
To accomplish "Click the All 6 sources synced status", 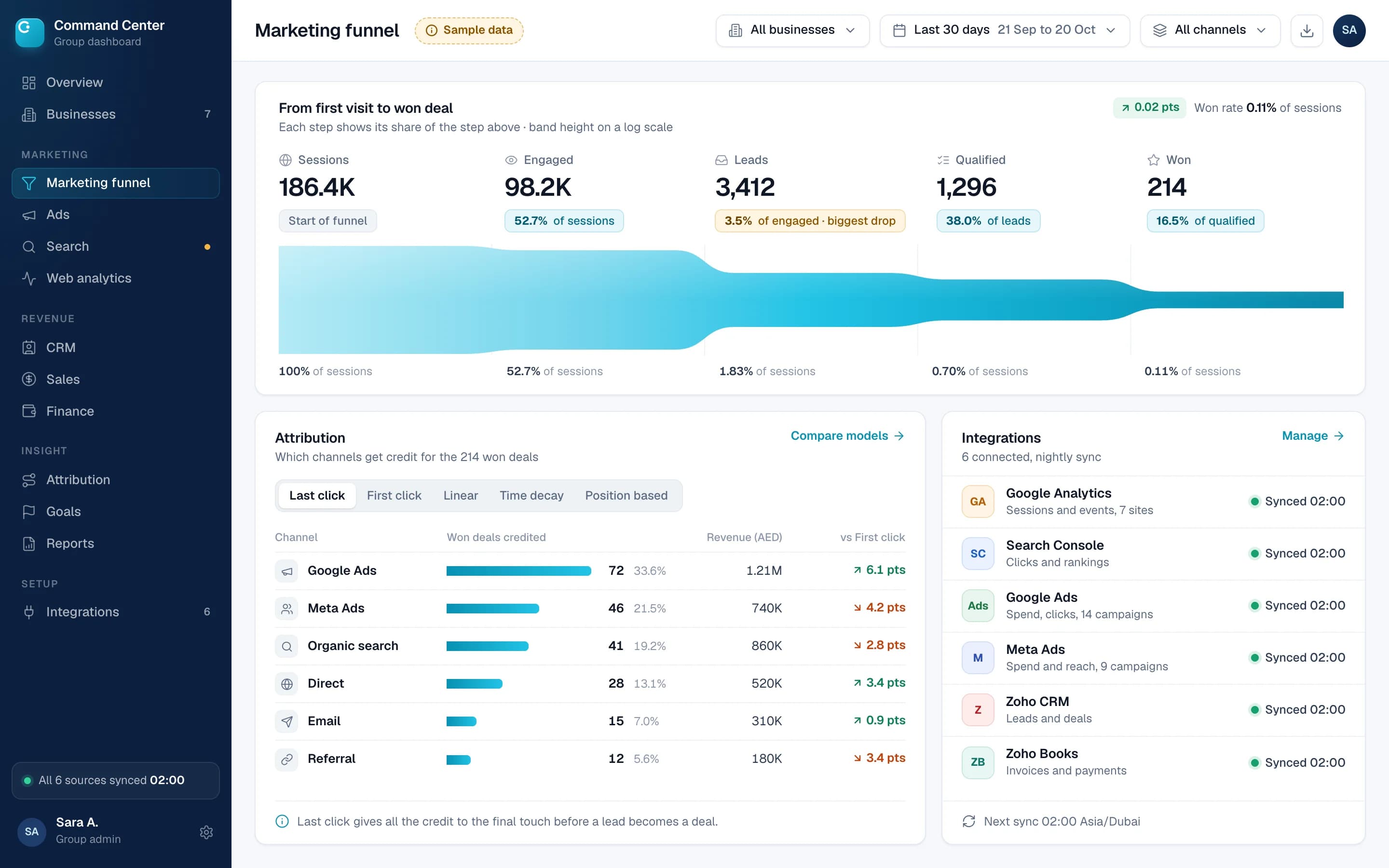I will [115, 780].
